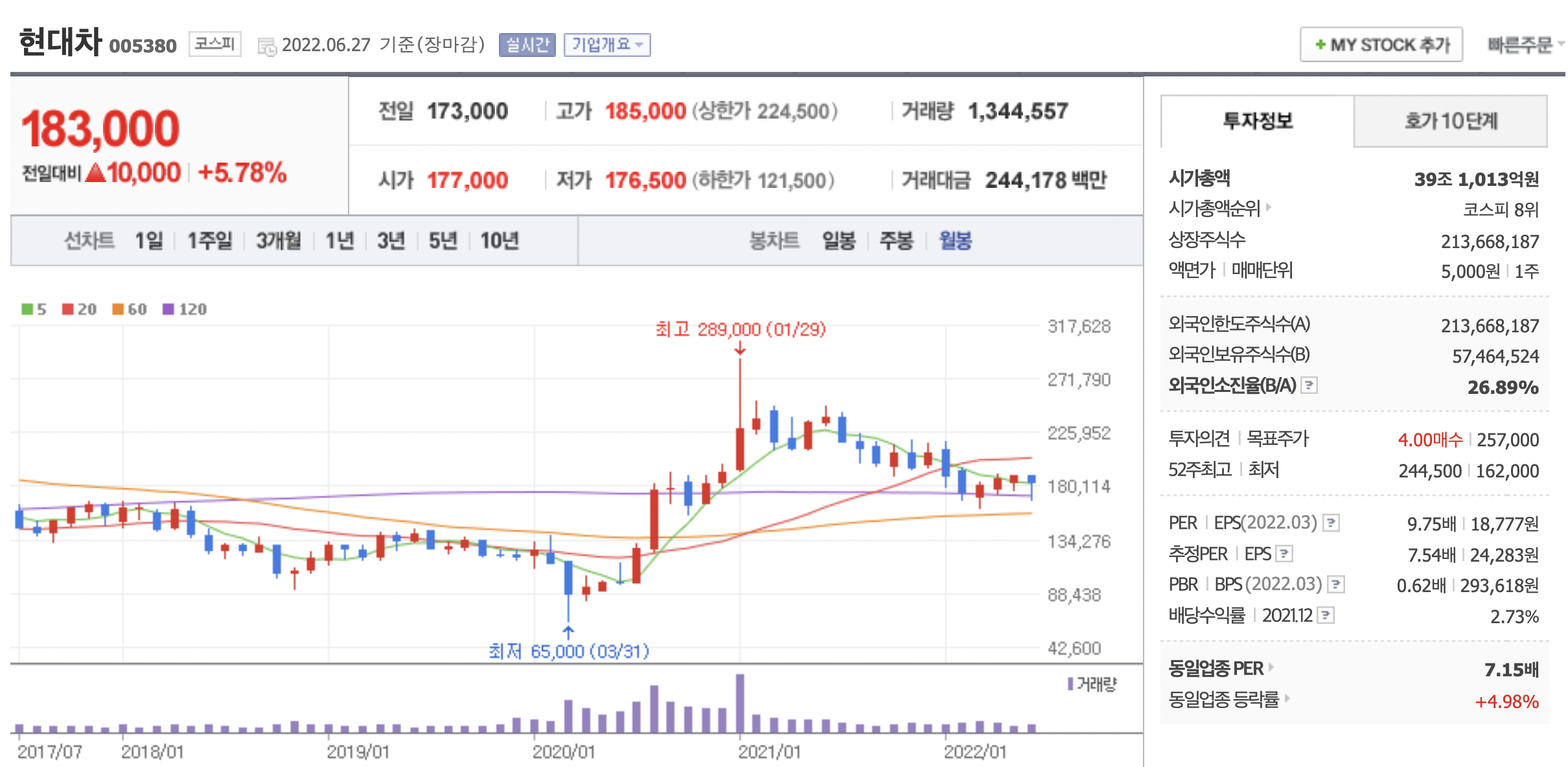
Task: Click the +5.78% change rate
Action: tap(242, 173)
